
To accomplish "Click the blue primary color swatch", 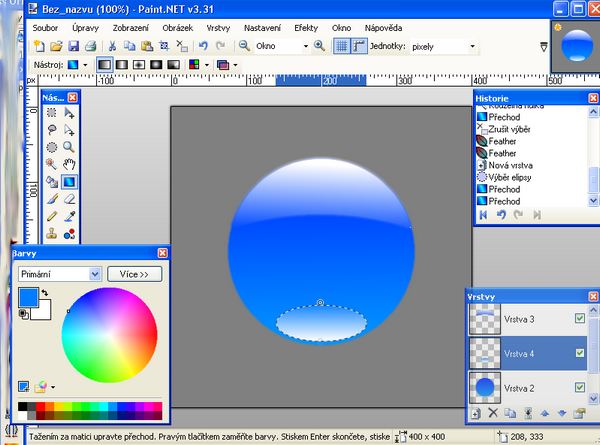I will pyautogui.click(x=27, y=297).
